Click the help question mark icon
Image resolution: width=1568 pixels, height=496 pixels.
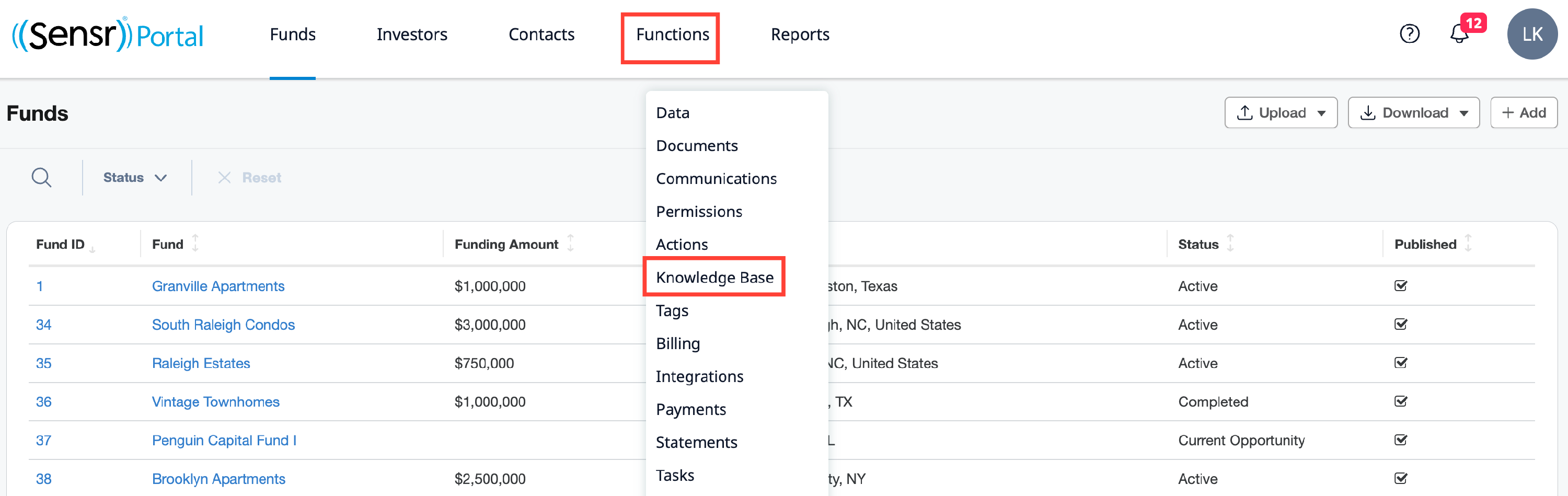click(1409, 34)
